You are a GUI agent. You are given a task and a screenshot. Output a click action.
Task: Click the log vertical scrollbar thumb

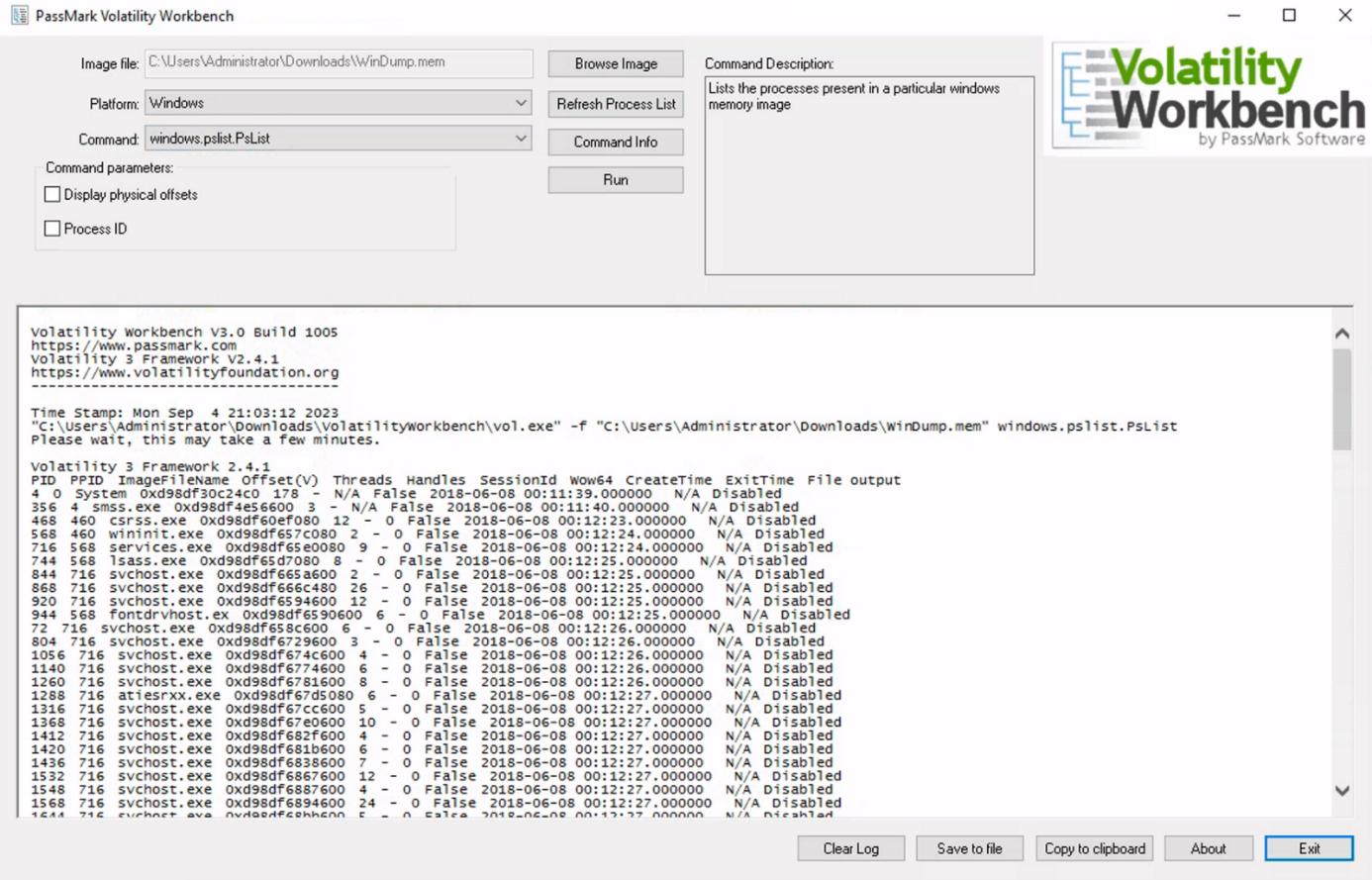1342,399
